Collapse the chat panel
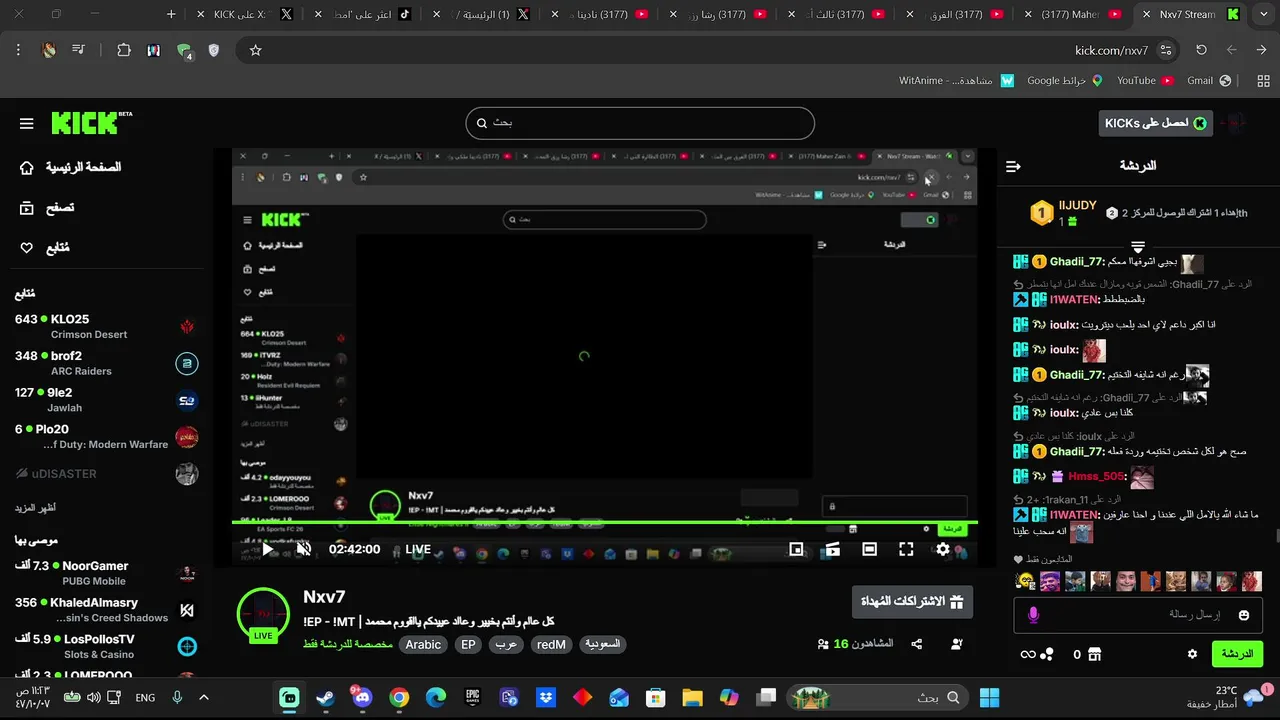This screenshot has width=1280, height=720. tap(1013, 167)
